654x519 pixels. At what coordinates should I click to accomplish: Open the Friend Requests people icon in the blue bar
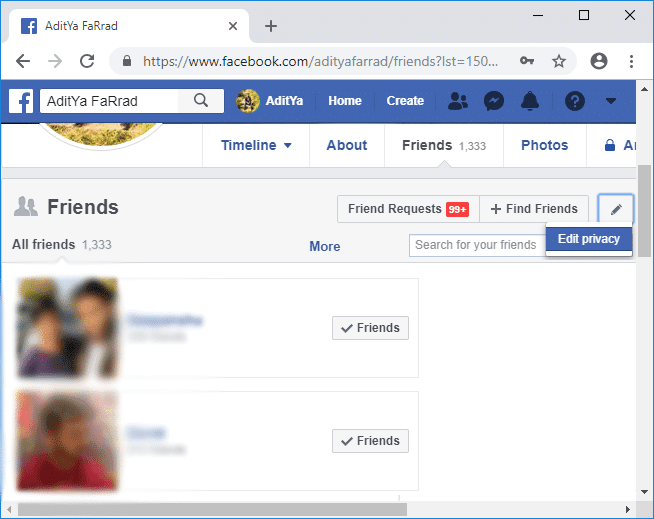pos(458,101)
